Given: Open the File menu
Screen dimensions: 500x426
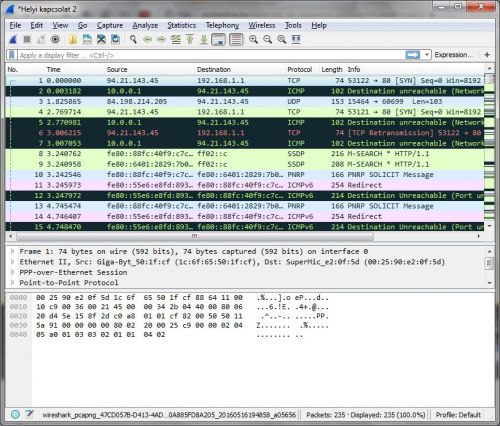Looking at the screenshot, I should [x=15, y=25].
